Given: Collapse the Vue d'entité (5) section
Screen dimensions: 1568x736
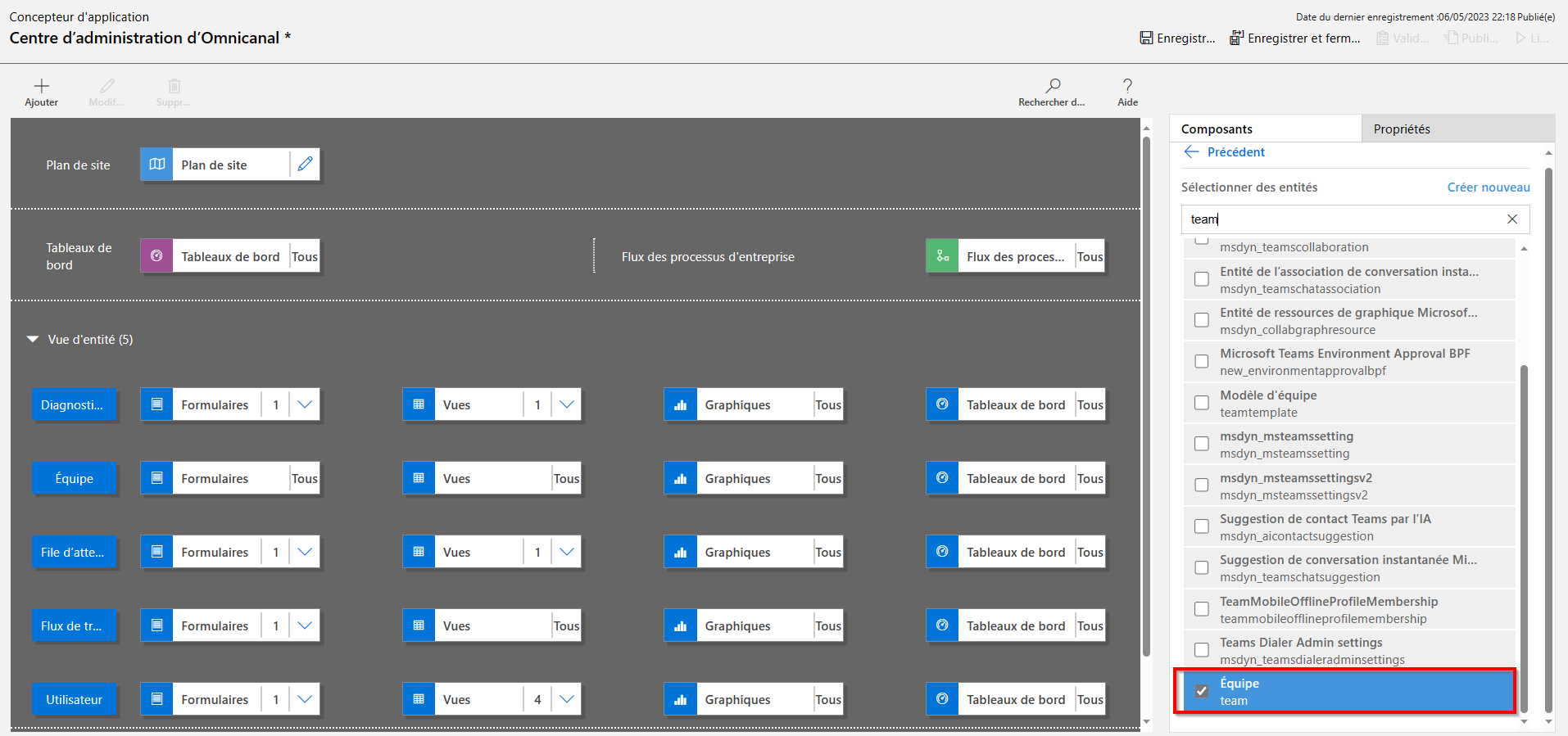Looking at the screenshot, I should point(33,339).
